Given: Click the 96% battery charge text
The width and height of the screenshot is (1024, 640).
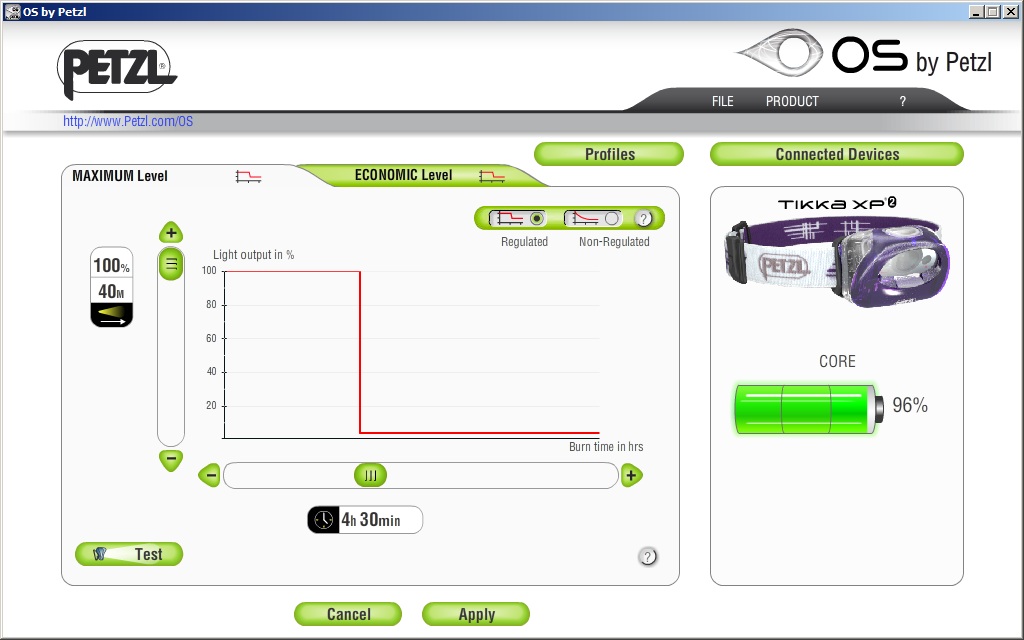Looking at the screenshot, I should pos(910,405).
